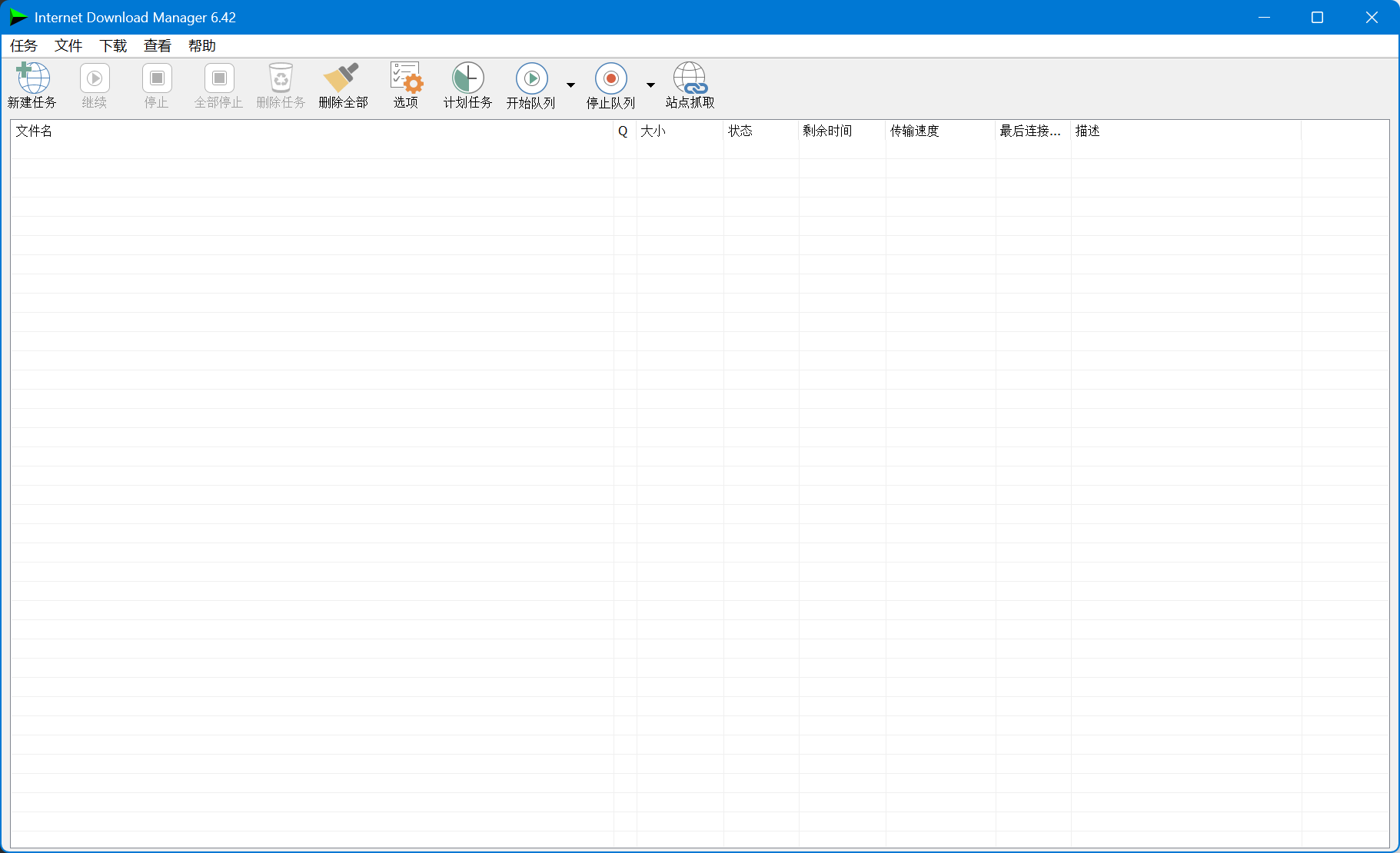Click the 新建任务 (New Task) globe icon
The height and width of the screenshot is (853, 1400).
(x=33, y=78)
